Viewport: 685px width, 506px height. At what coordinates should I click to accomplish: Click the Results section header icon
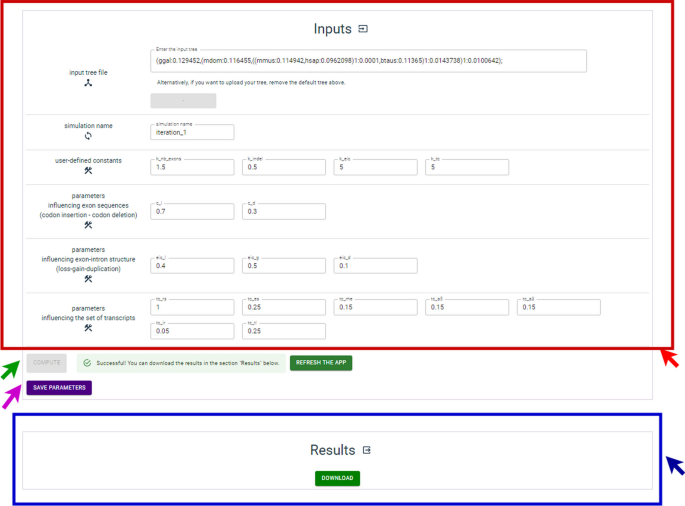click(x=367, y=450)
